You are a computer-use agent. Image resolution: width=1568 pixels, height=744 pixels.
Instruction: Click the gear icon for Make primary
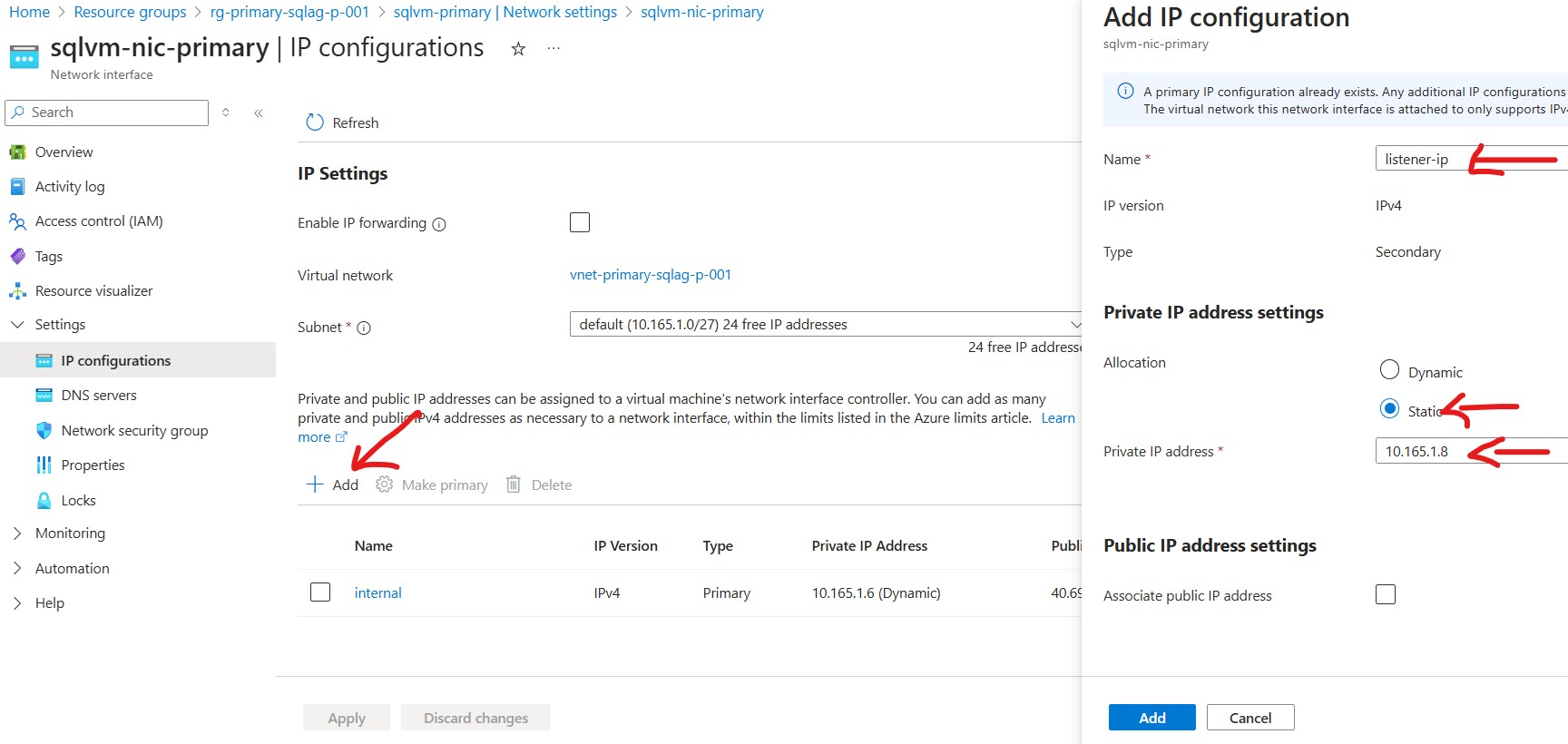(384, 485)
